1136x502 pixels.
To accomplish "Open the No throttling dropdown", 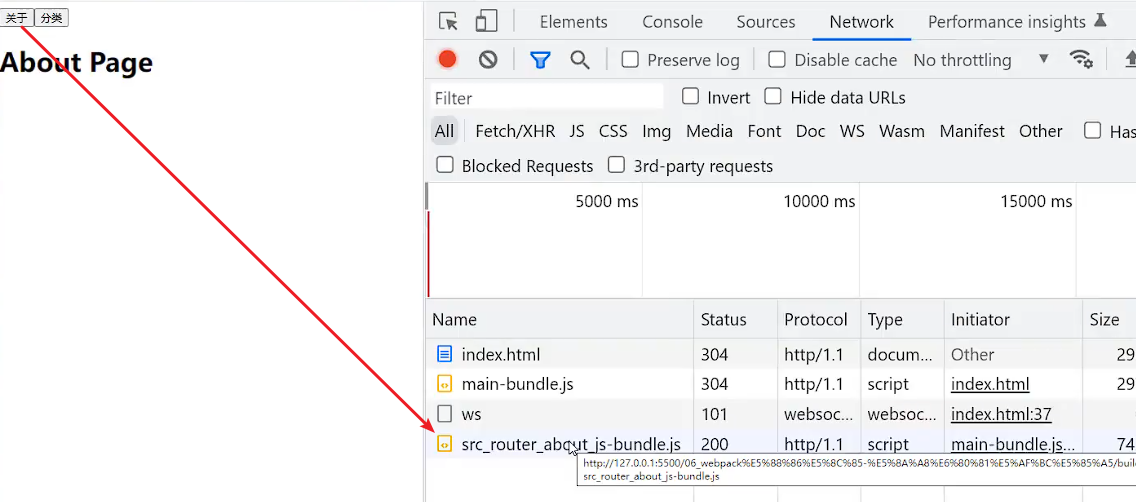I will point(980,60).
